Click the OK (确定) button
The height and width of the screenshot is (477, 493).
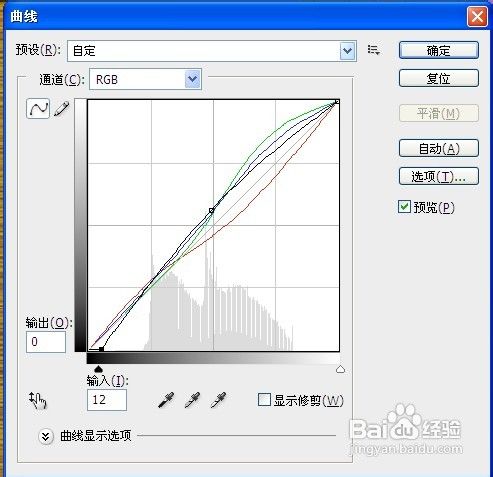pyautogui.click(x=439, y=50)
